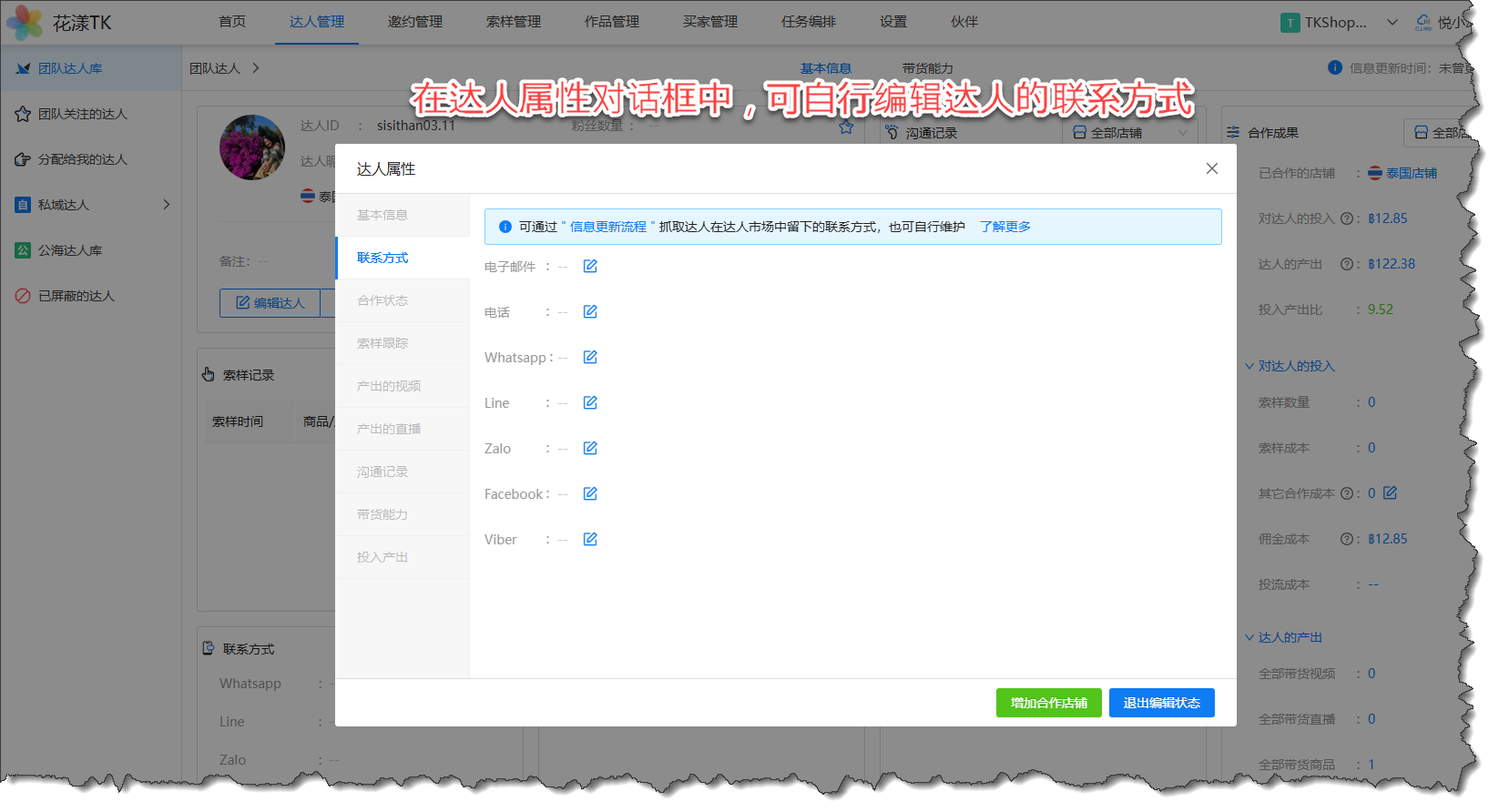
Task: Collapse the 对达人的投入 section
Action: (x=1249, y=366)
